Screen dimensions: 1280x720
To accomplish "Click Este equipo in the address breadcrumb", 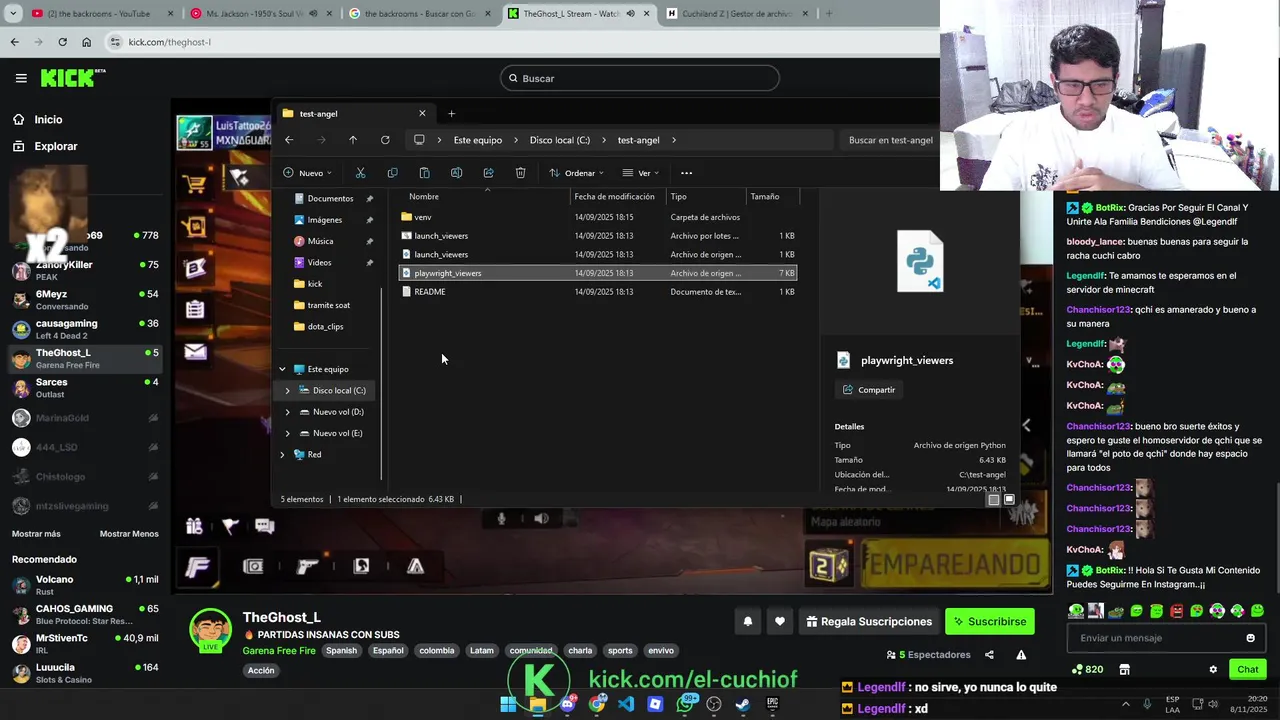I will pos(477,140).
